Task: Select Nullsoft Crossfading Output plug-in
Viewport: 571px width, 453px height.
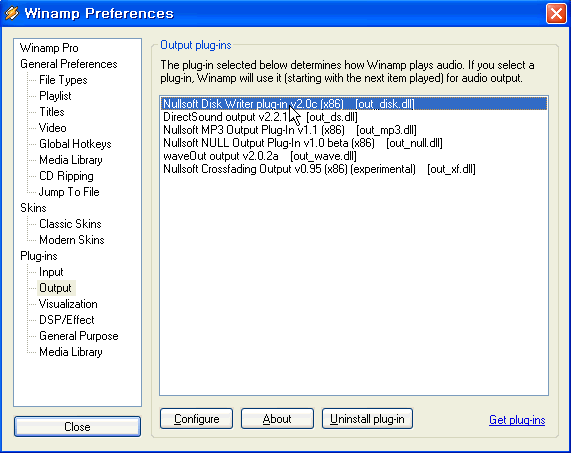Action: (319, 169)
